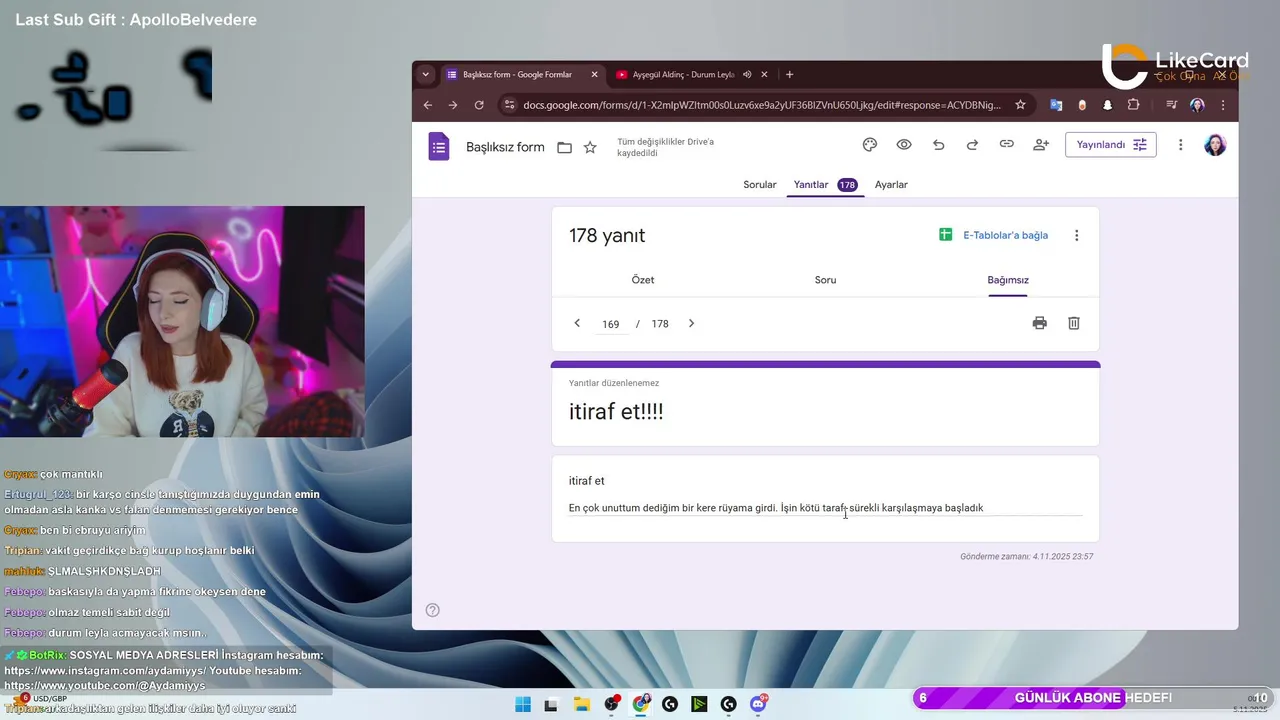Image resolution: width=1280 pixels, height=720 pixels.
Task: Open responses card three-dot menu
Action: pos(1077,236)
